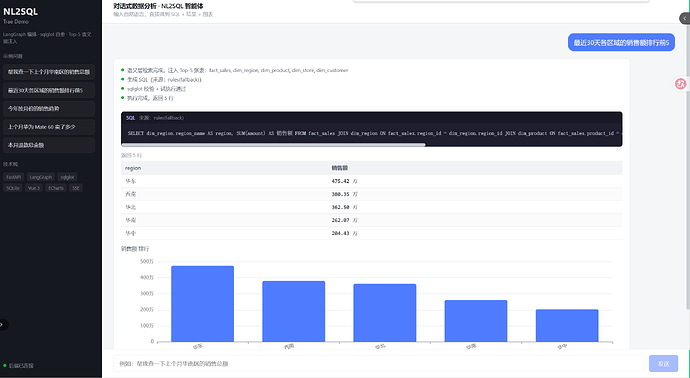Click the execution step line returning 5 rows
This screenshot has height=378, width=690.
coord(150,98)
